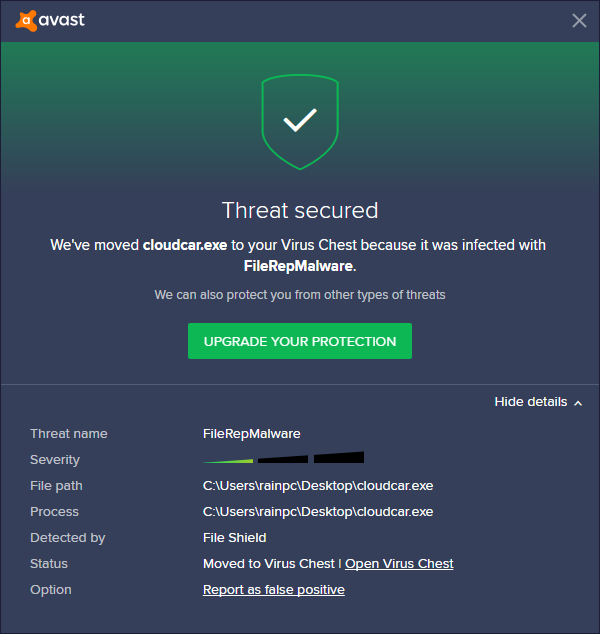Collapse the section with Hide details

[530, 402]
